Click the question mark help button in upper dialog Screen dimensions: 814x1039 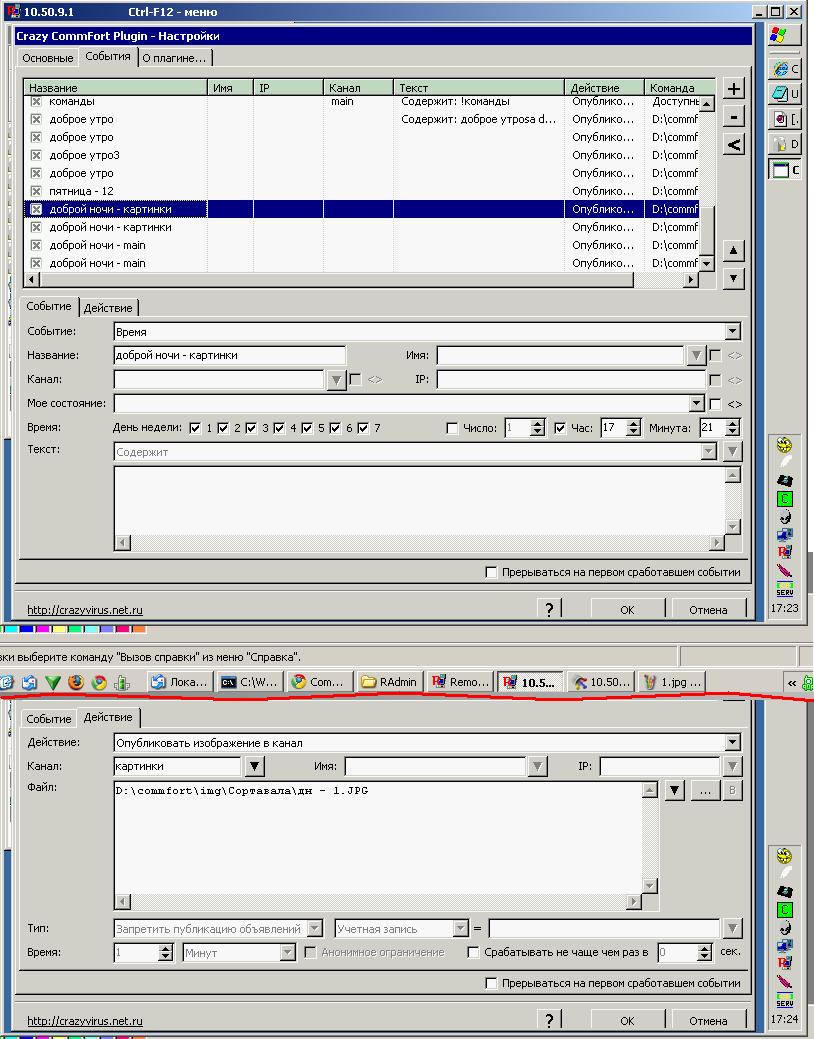(x=549, y=608)
